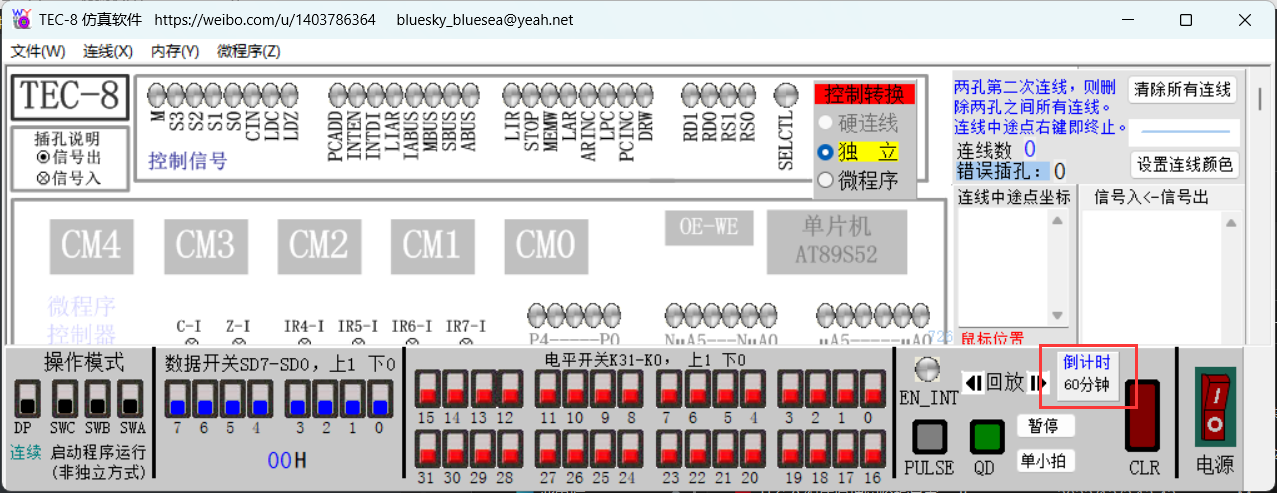Click the green QD start button

point(987,437)
